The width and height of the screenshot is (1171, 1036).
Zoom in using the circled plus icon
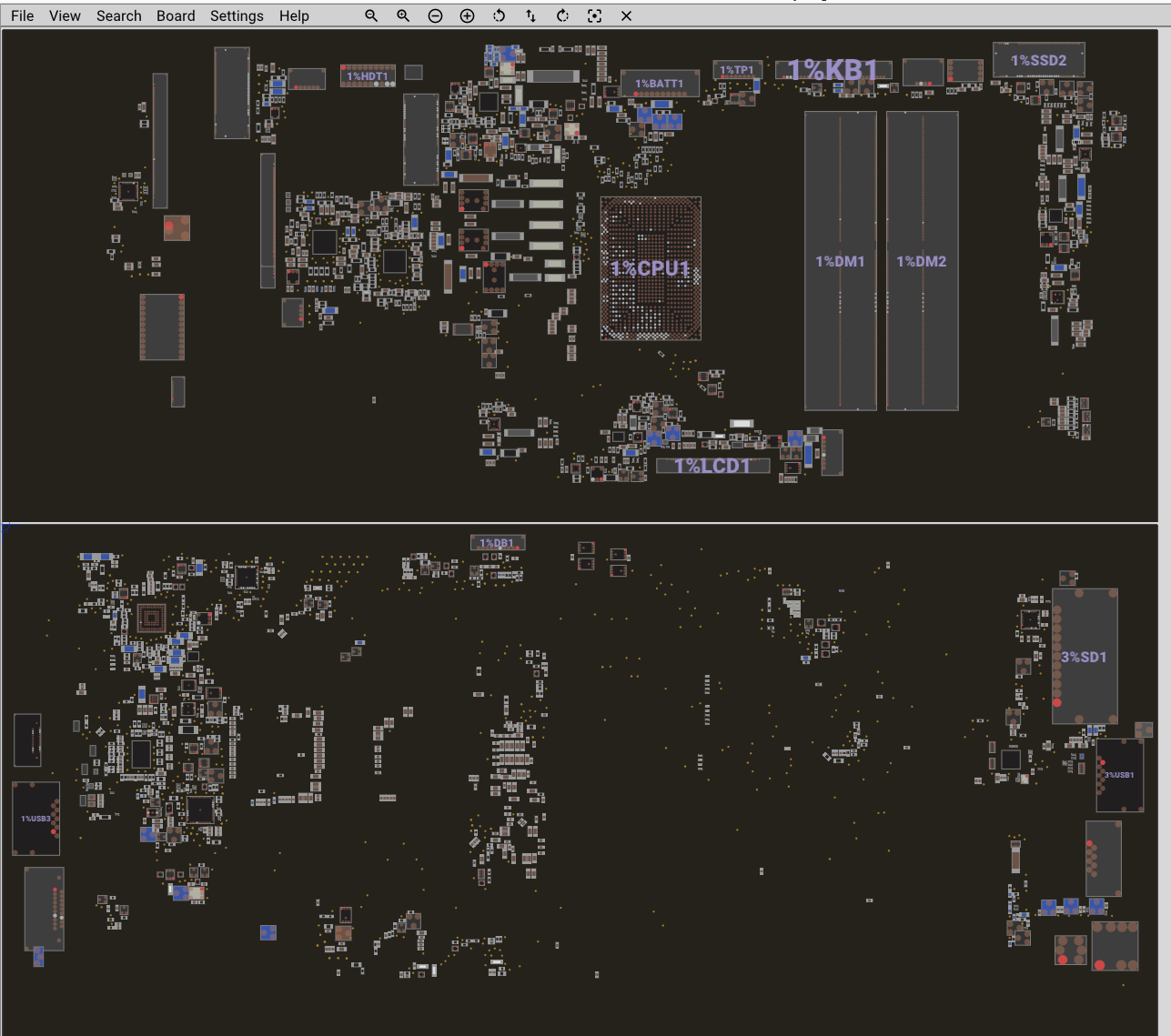[467, 16]
